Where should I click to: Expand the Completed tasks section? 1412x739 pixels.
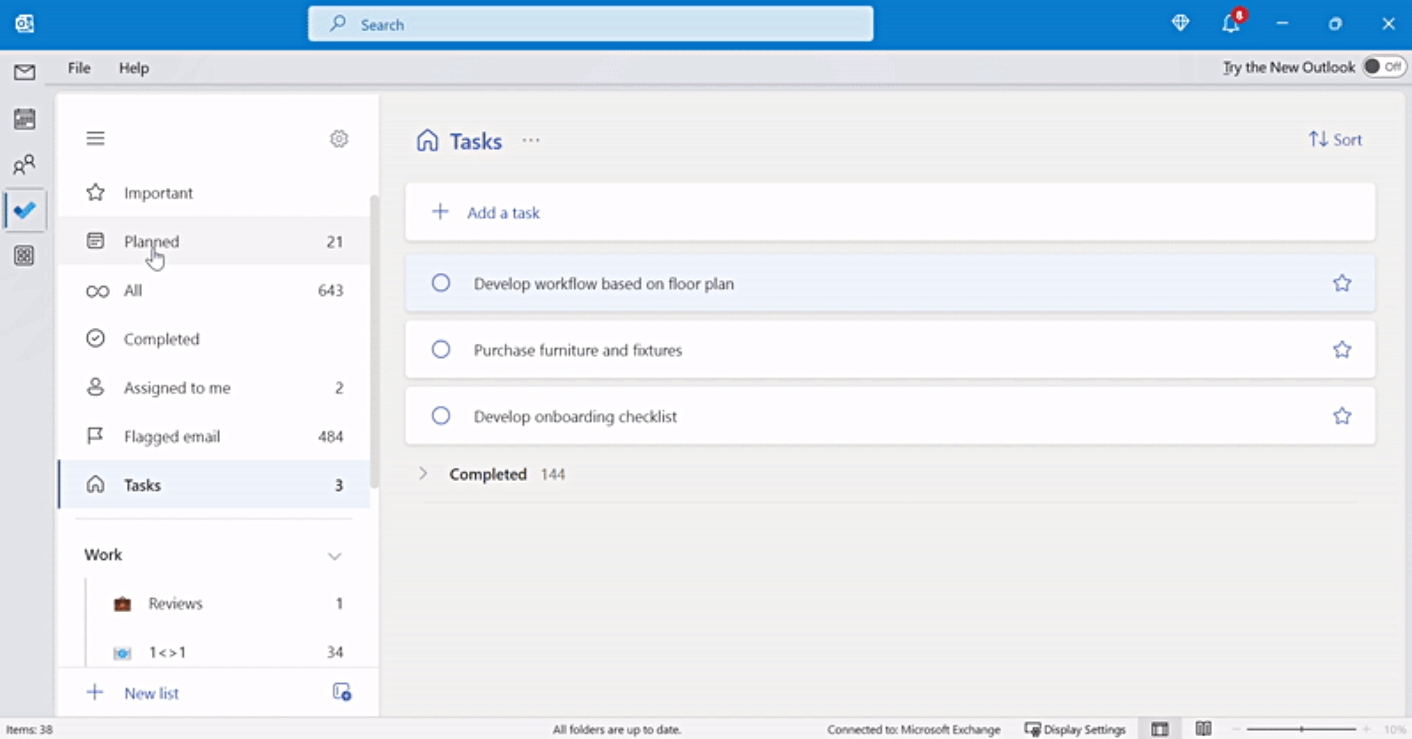point(422,473)
